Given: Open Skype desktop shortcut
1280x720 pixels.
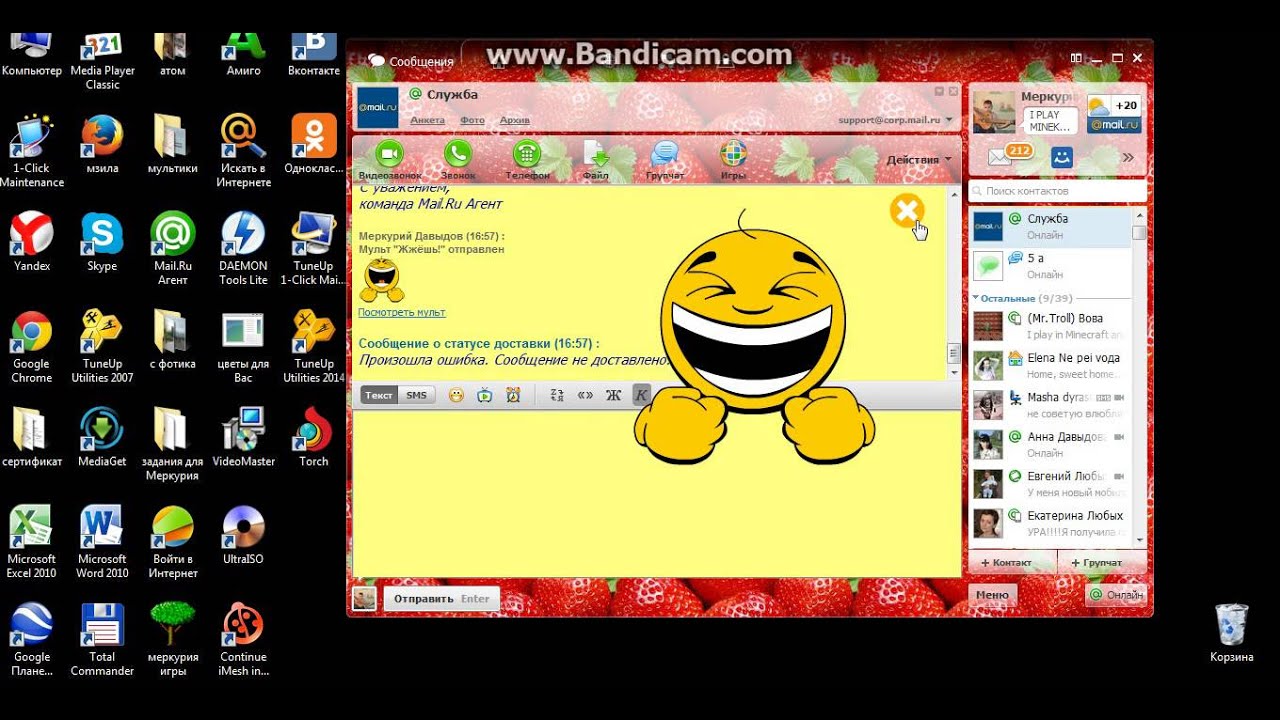Looking at the screenshot, I should pos(102,244).
